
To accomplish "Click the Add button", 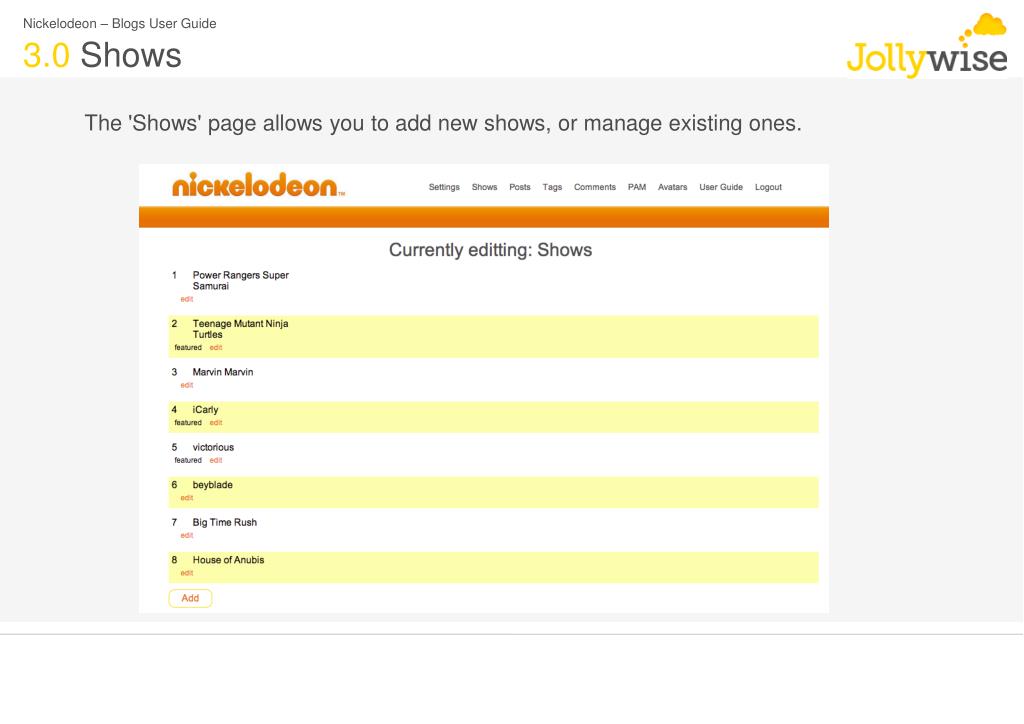I will pos(190,598).
